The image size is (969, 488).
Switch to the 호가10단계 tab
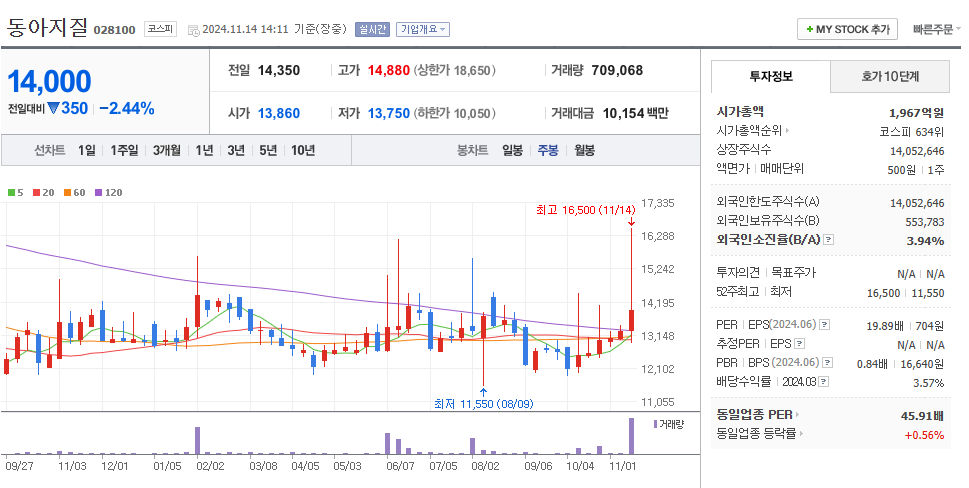(890, 77)
